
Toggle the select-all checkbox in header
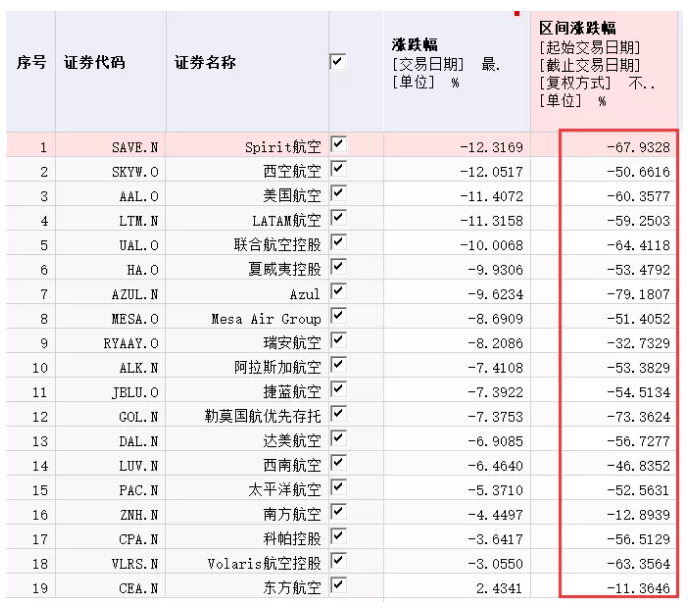[337, 62]
